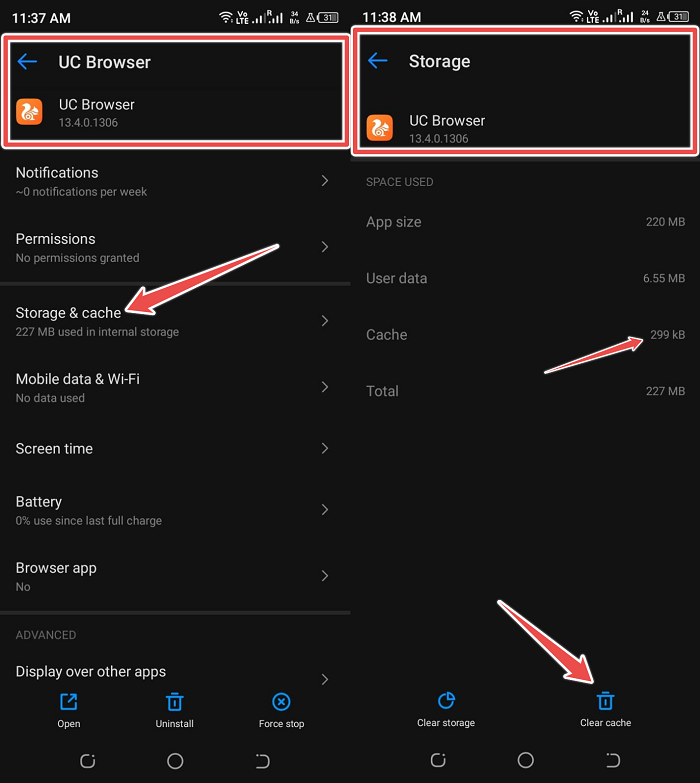The image size is (700, 783).
Task: Tap the Storage screen title
Action: 439,61
